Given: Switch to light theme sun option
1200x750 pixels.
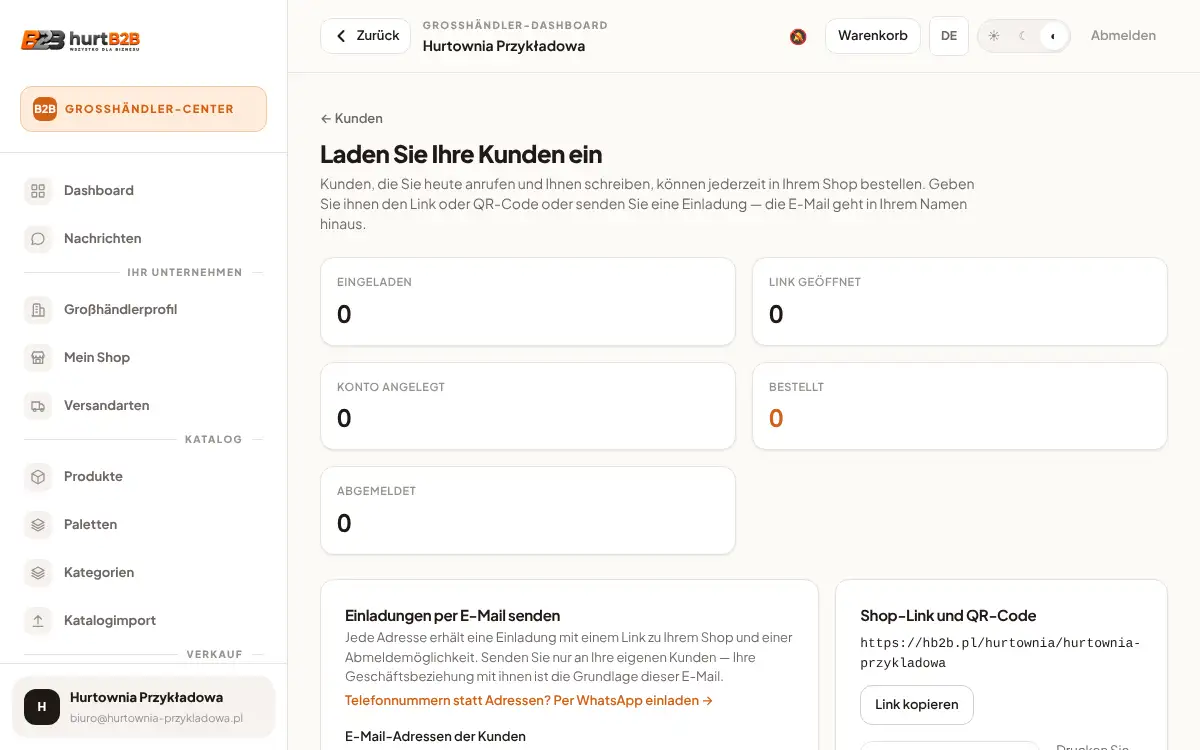Looking at the screenshot, I should [x=994, y=36].
